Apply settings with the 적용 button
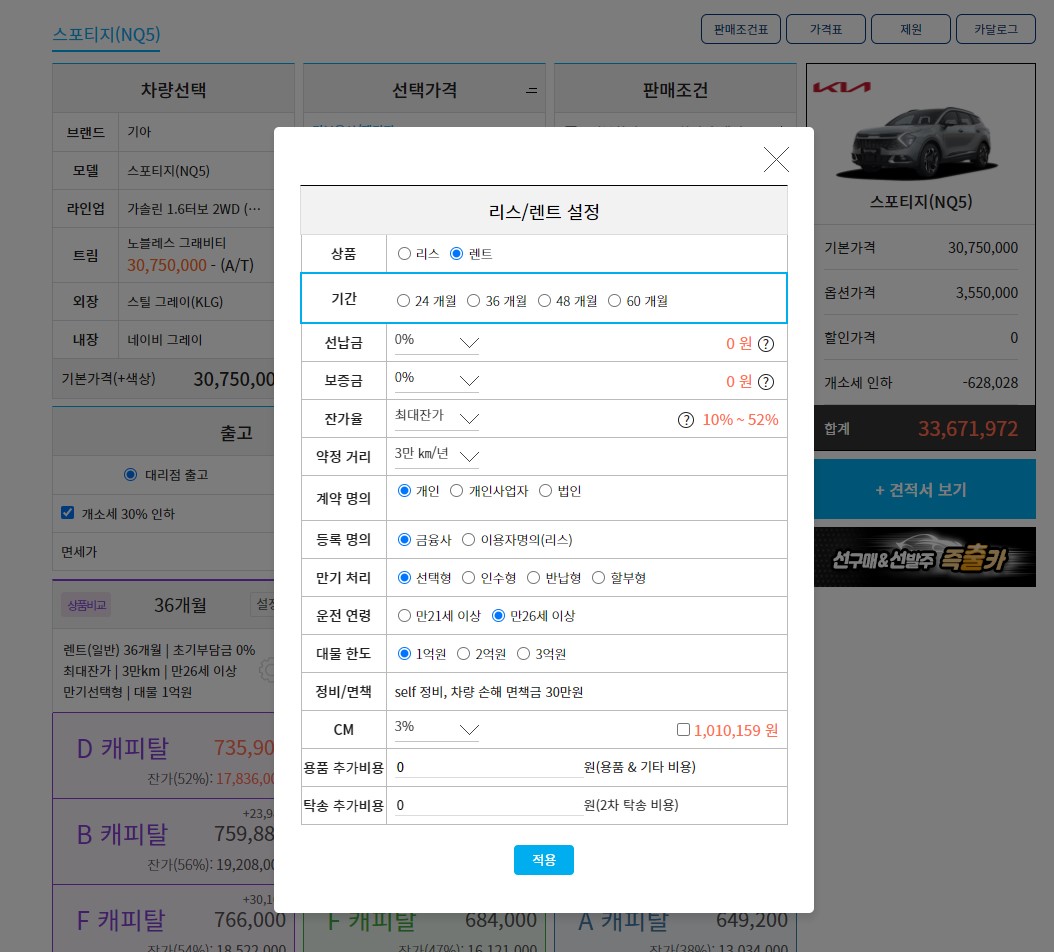1054x952 pixels. tap(544, 860)
